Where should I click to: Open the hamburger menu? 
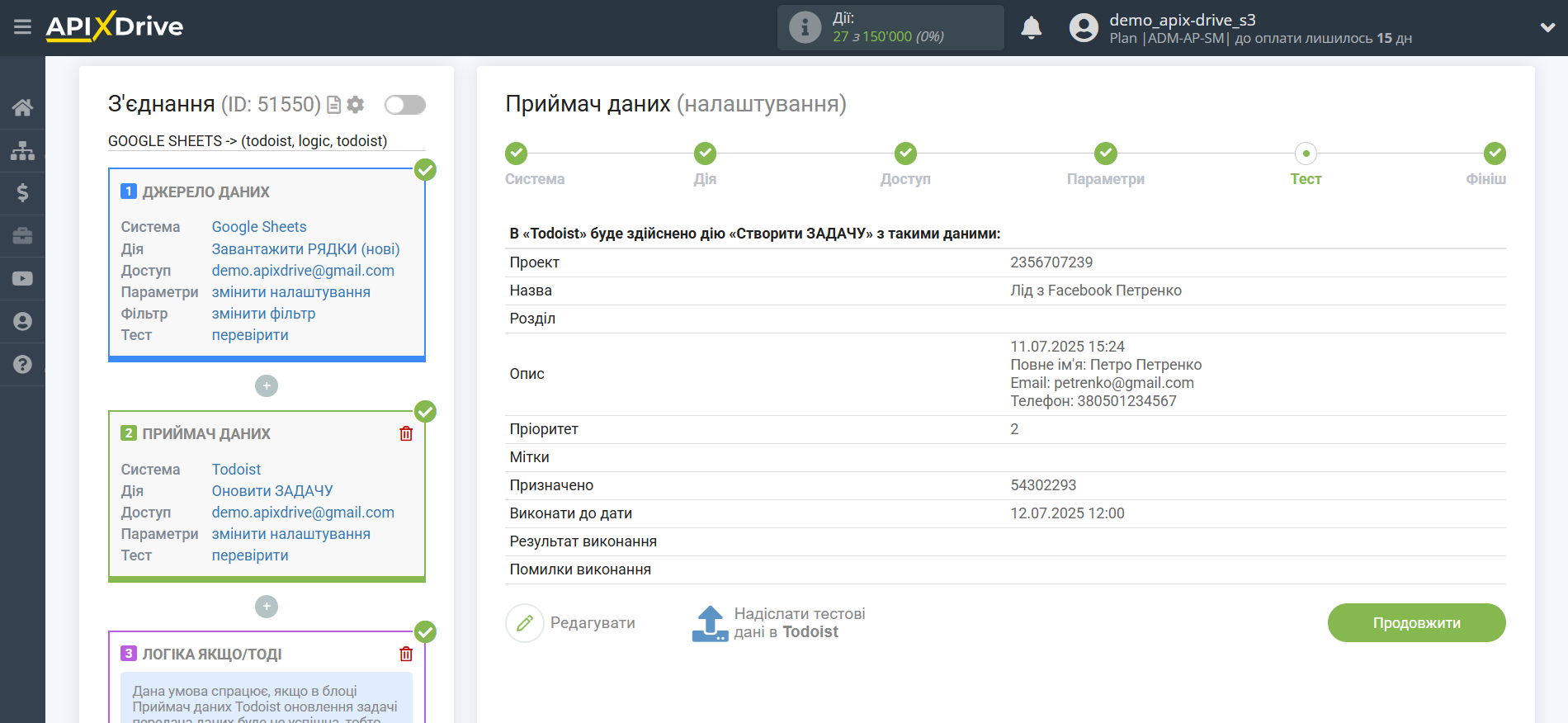[x=22, y=27]
